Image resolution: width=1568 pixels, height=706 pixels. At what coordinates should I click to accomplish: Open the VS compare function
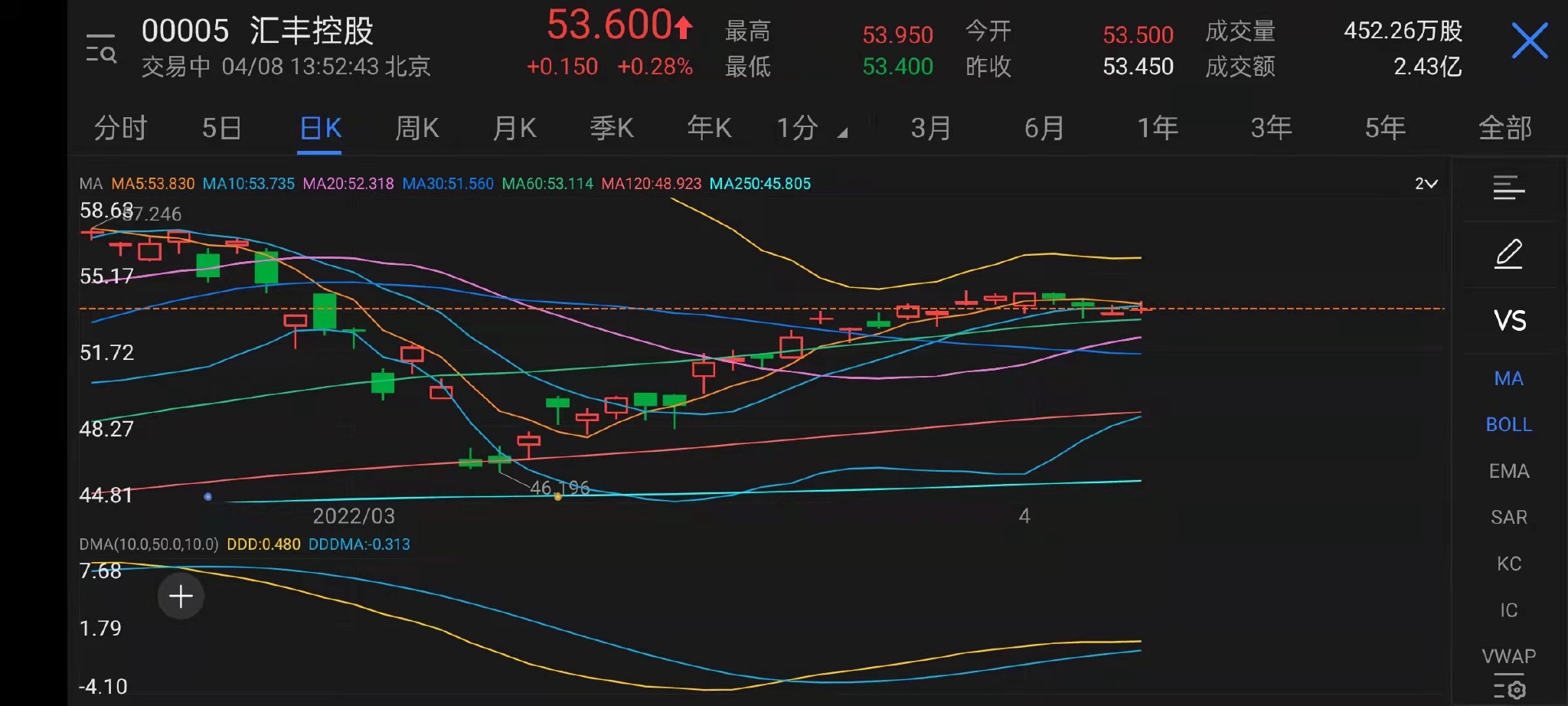[x=1510, y=321]
